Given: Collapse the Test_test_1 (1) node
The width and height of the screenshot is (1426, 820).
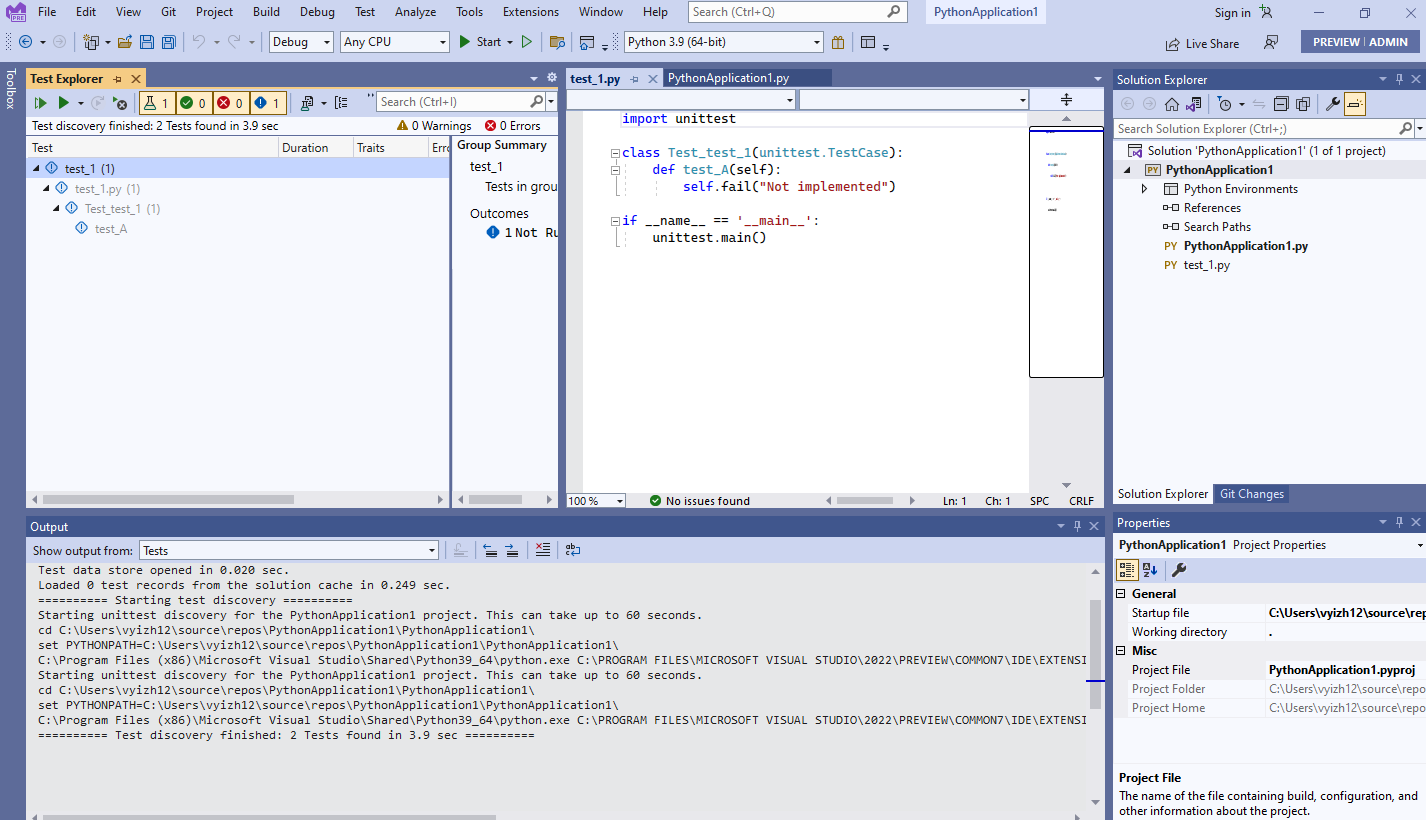Looking at the screenshot, I should coord(57,209).
